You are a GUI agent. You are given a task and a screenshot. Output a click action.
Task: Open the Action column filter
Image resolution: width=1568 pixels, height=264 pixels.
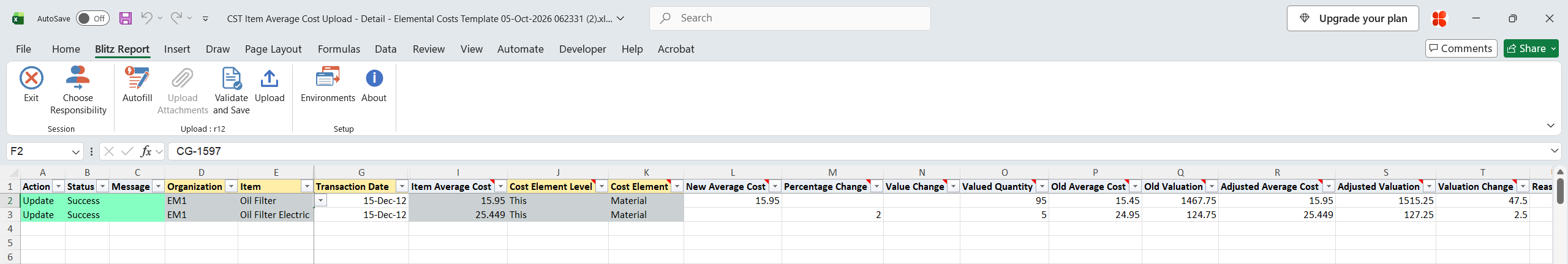tap(58, 186)
